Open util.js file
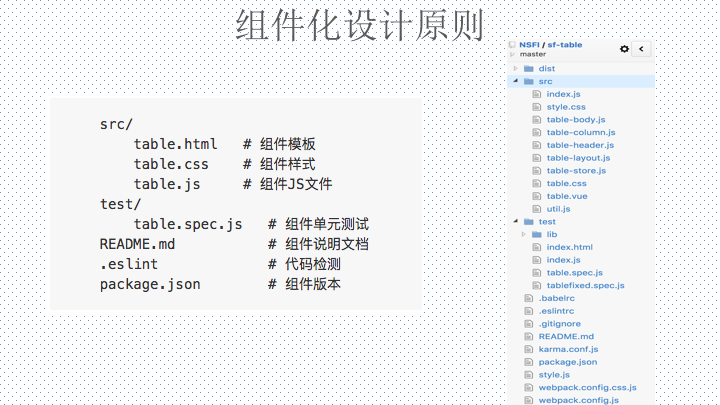This screenshot has height=405, width=720. [x=558, y=209]
